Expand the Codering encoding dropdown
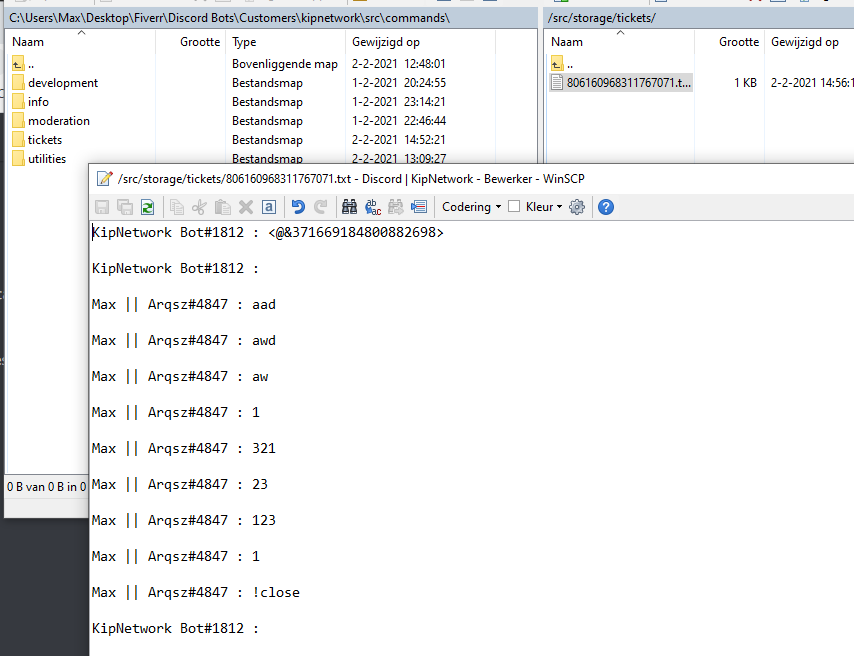 point(472,207)
